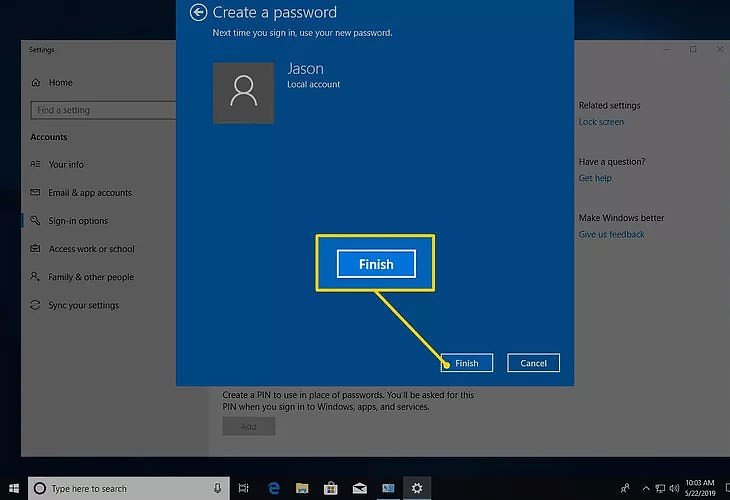
Task: Open the Lock screen related link
Action: (601, 122)
